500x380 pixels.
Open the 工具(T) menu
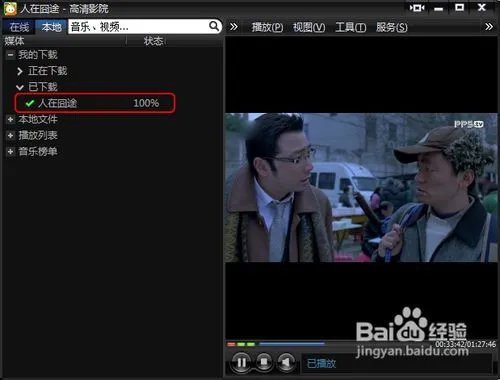[350, 27]
